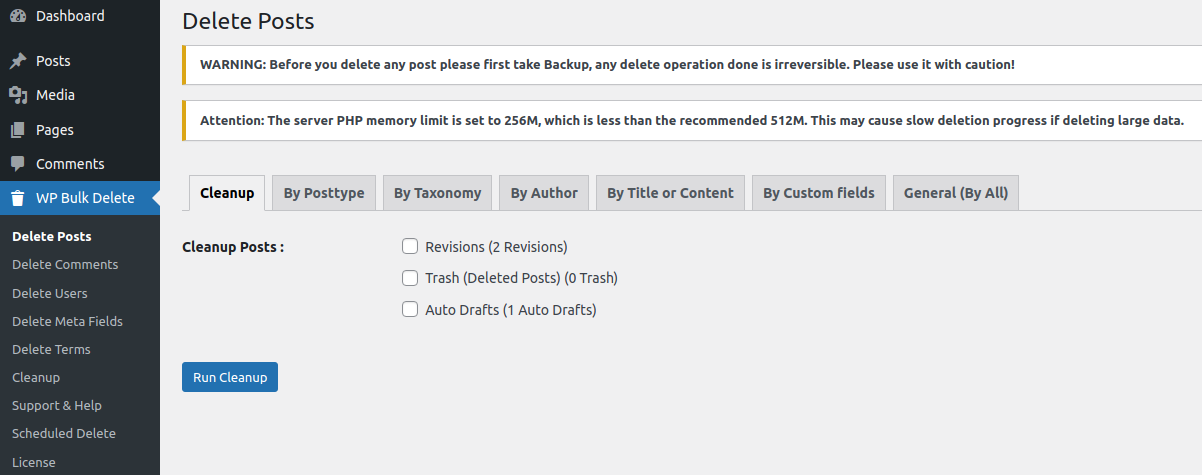The image size is (1202, 475).
Task: Tick the Auto Drafts checkbox
Action: click(410, 310)
